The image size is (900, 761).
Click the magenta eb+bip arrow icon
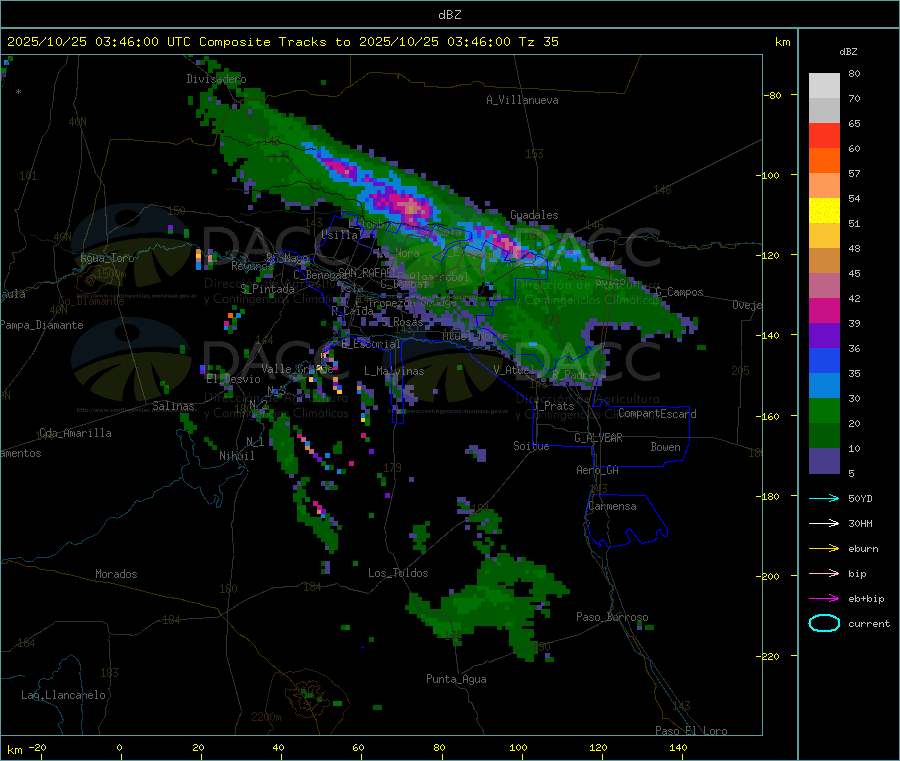(x=824, y=598)
